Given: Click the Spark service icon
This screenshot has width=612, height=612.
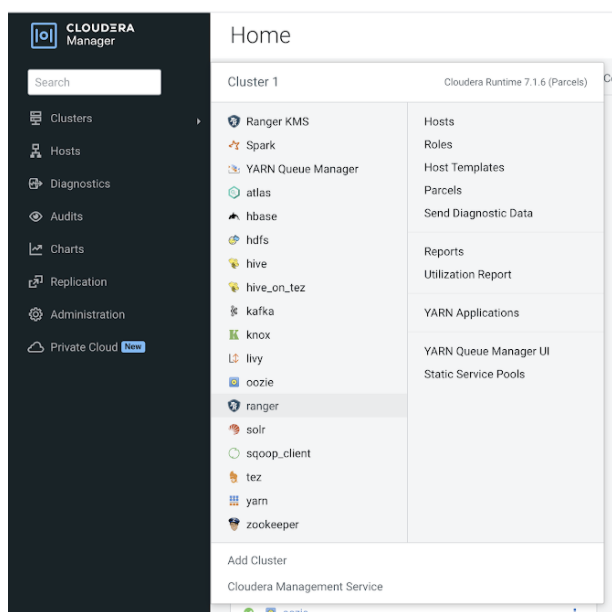Looking at the screenshot, I should pos(233,146).
